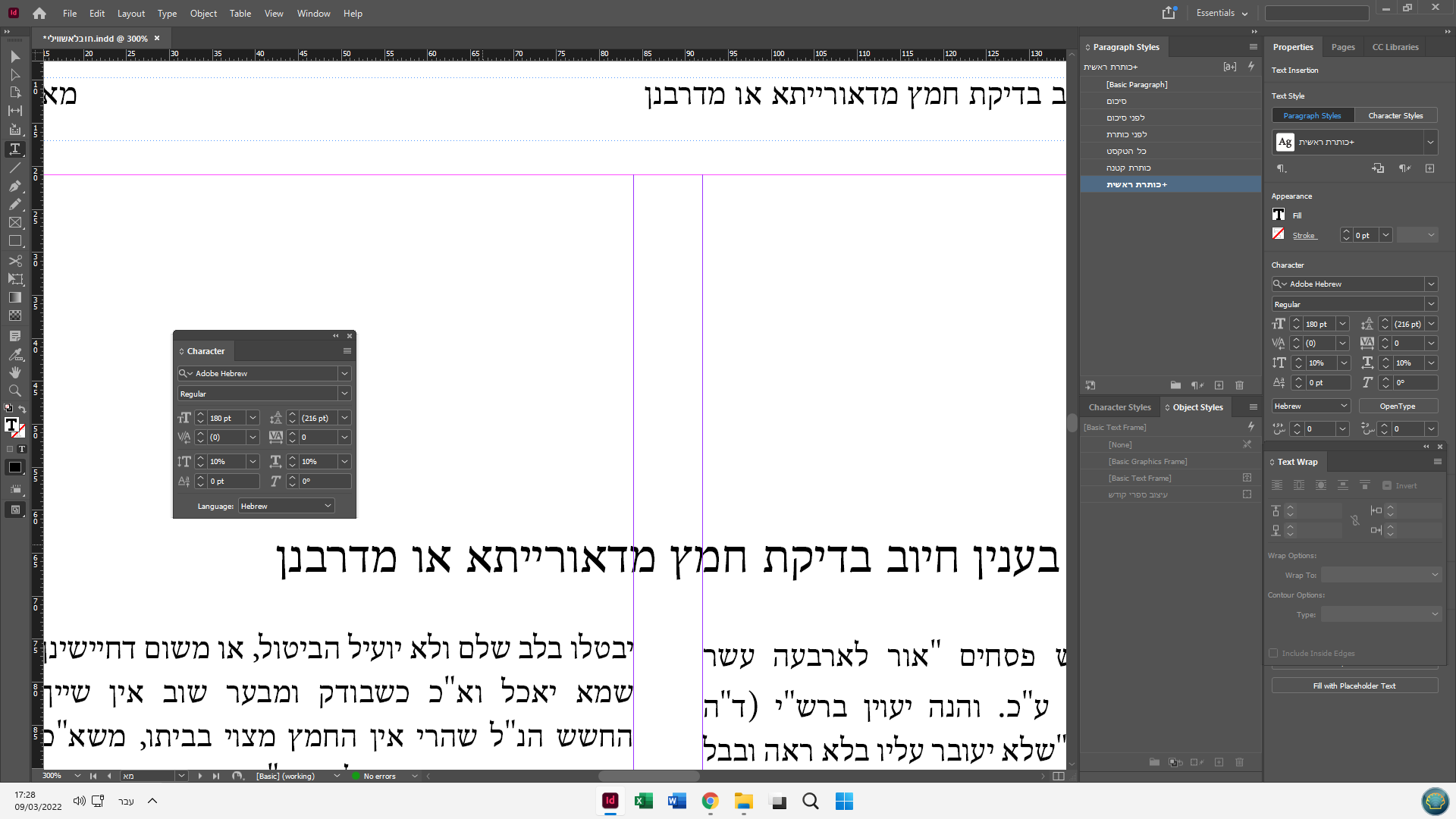The image size is (1456, 819).
Task: Select the Pen tool
Action: click(14, 186)
